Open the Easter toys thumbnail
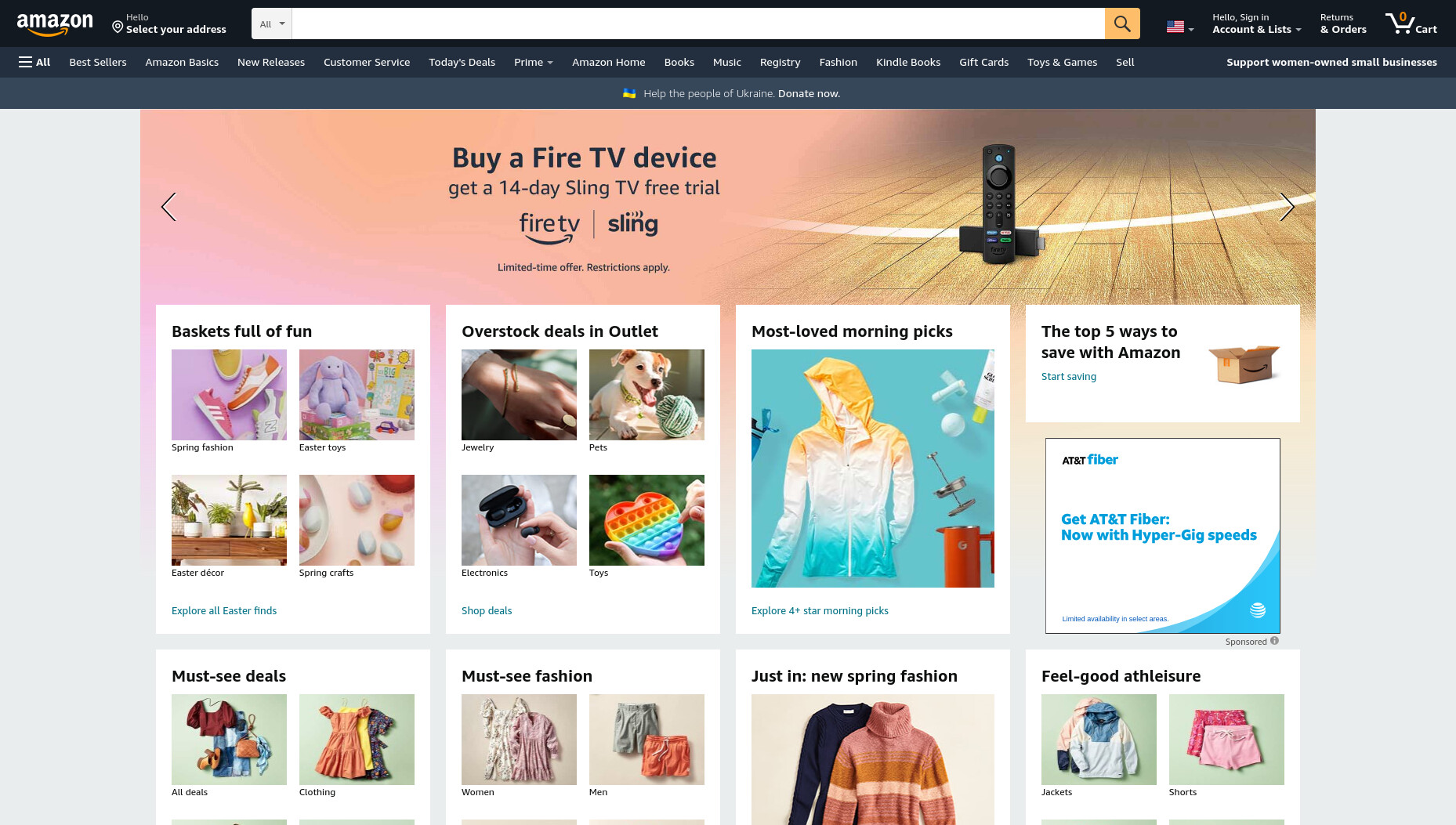The image size is (1456, 825). pos(357,395)
